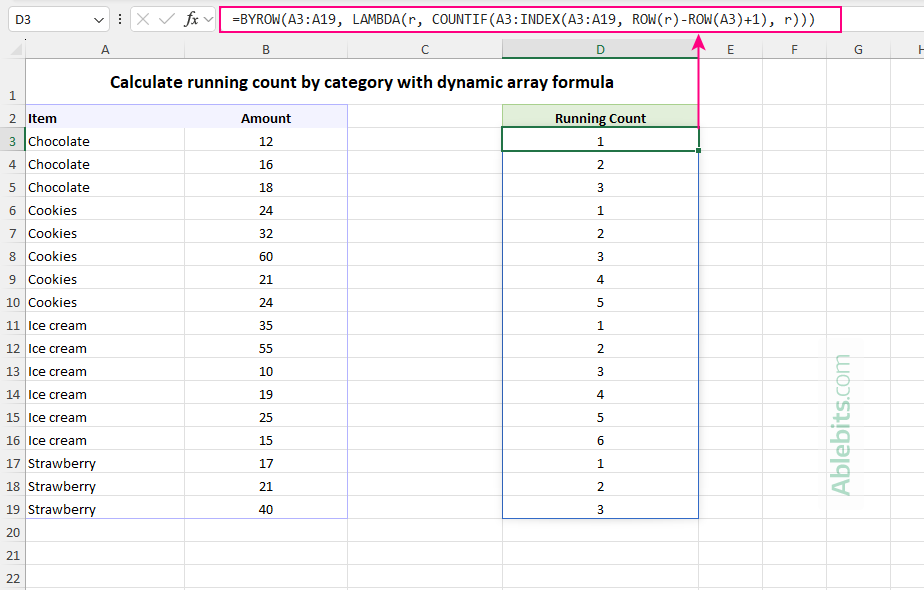This screenshot has height=590, width=924.
Task: Click the amount cell with value 17
Action: point(266,463)
